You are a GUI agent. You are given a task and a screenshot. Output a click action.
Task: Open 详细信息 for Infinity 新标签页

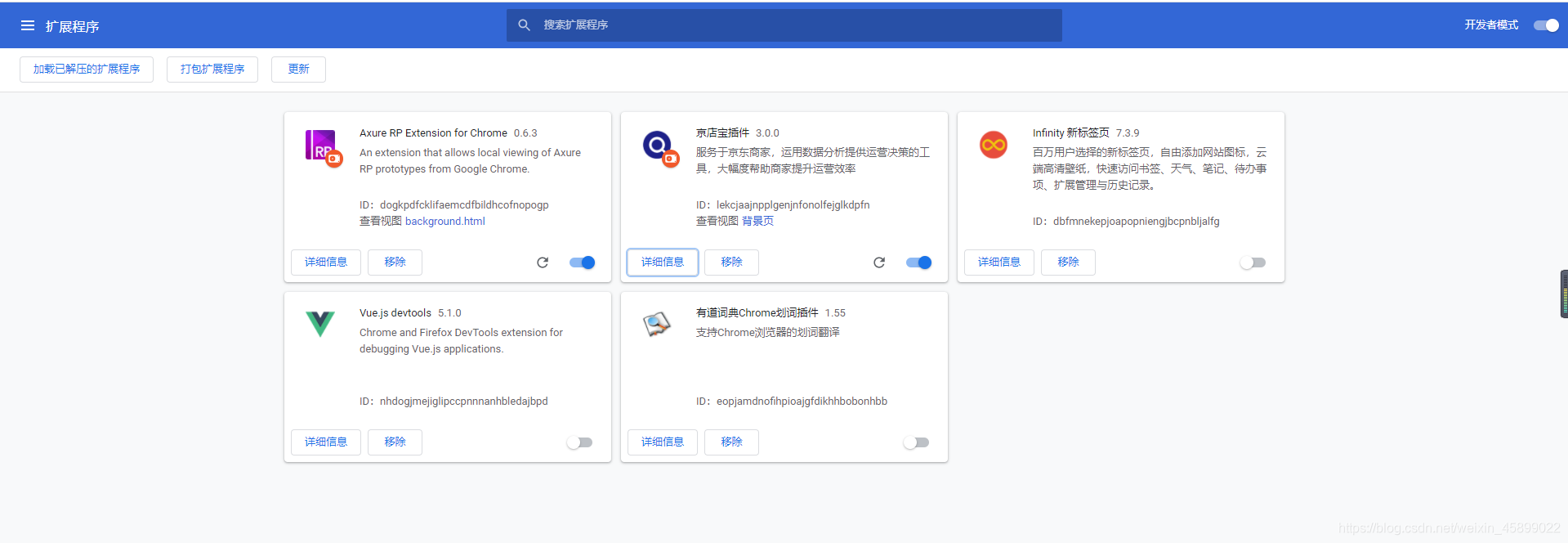tap(999, 263)
